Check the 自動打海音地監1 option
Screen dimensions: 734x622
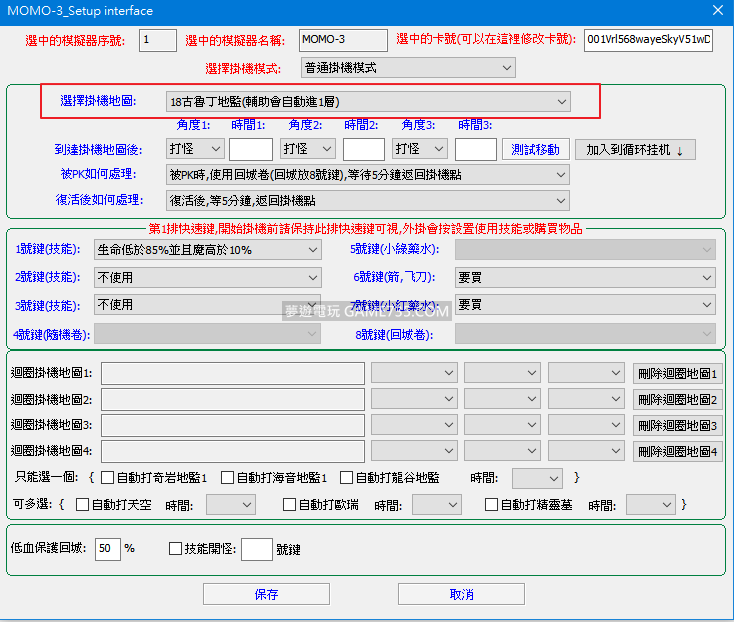[x=228, y=478]
